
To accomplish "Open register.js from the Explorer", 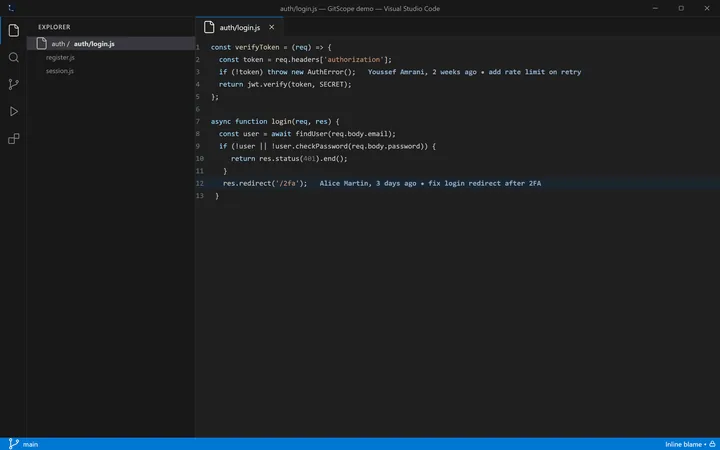I will [60, 57].
